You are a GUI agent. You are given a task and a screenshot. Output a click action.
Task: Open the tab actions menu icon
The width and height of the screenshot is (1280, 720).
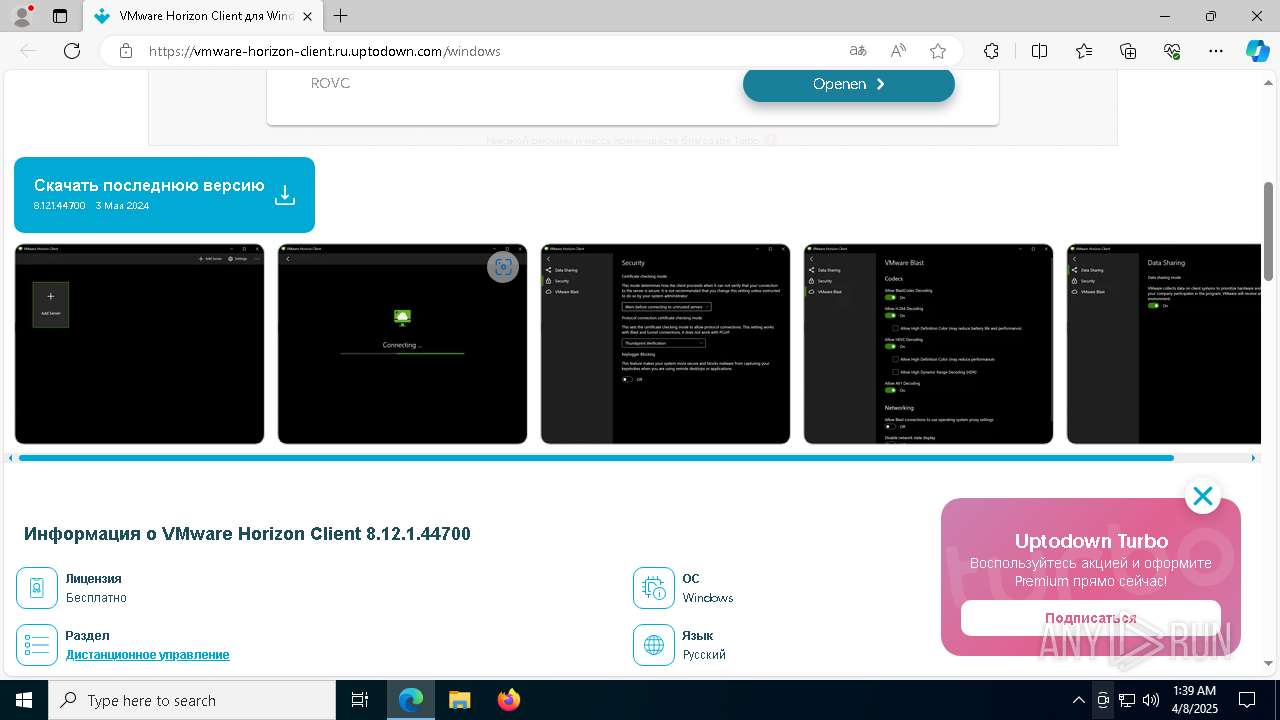[60, 16]
